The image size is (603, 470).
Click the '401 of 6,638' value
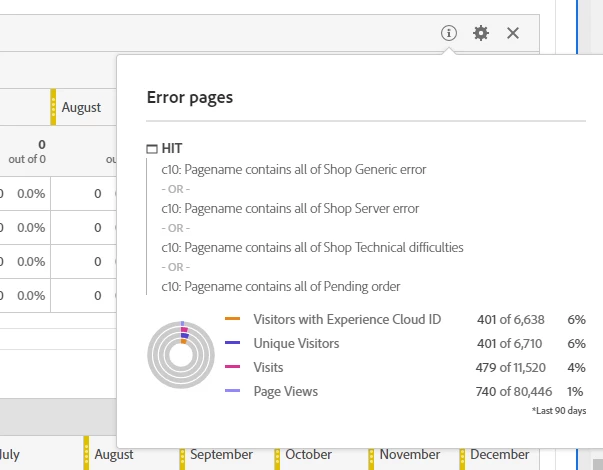click(x=511, y=320)
